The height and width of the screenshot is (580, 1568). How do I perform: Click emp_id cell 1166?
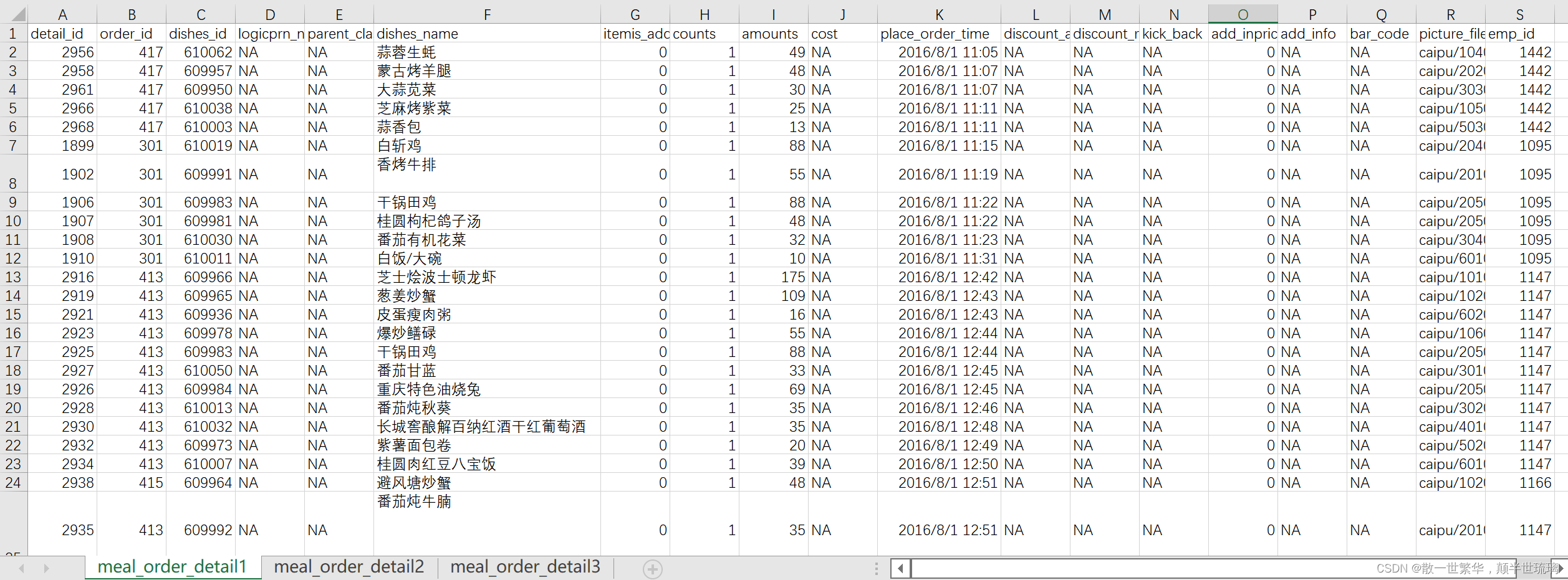(1519, 483)
